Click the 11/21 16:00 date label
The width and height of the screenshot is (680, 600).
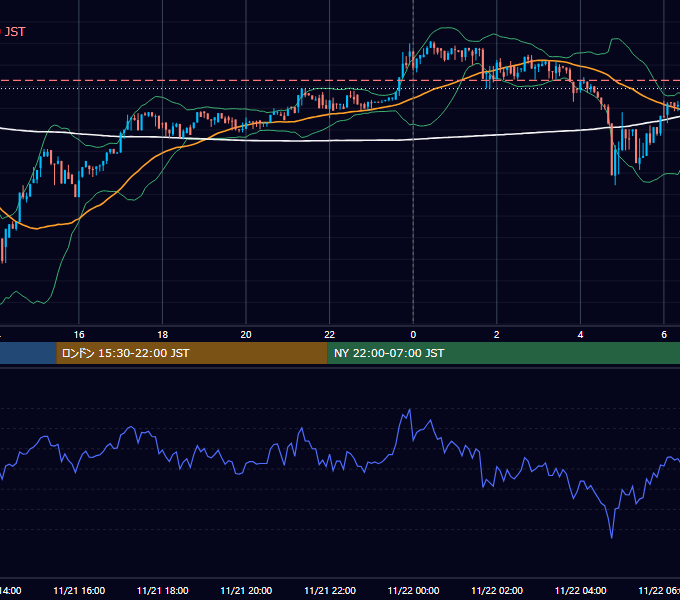[79, 590]
